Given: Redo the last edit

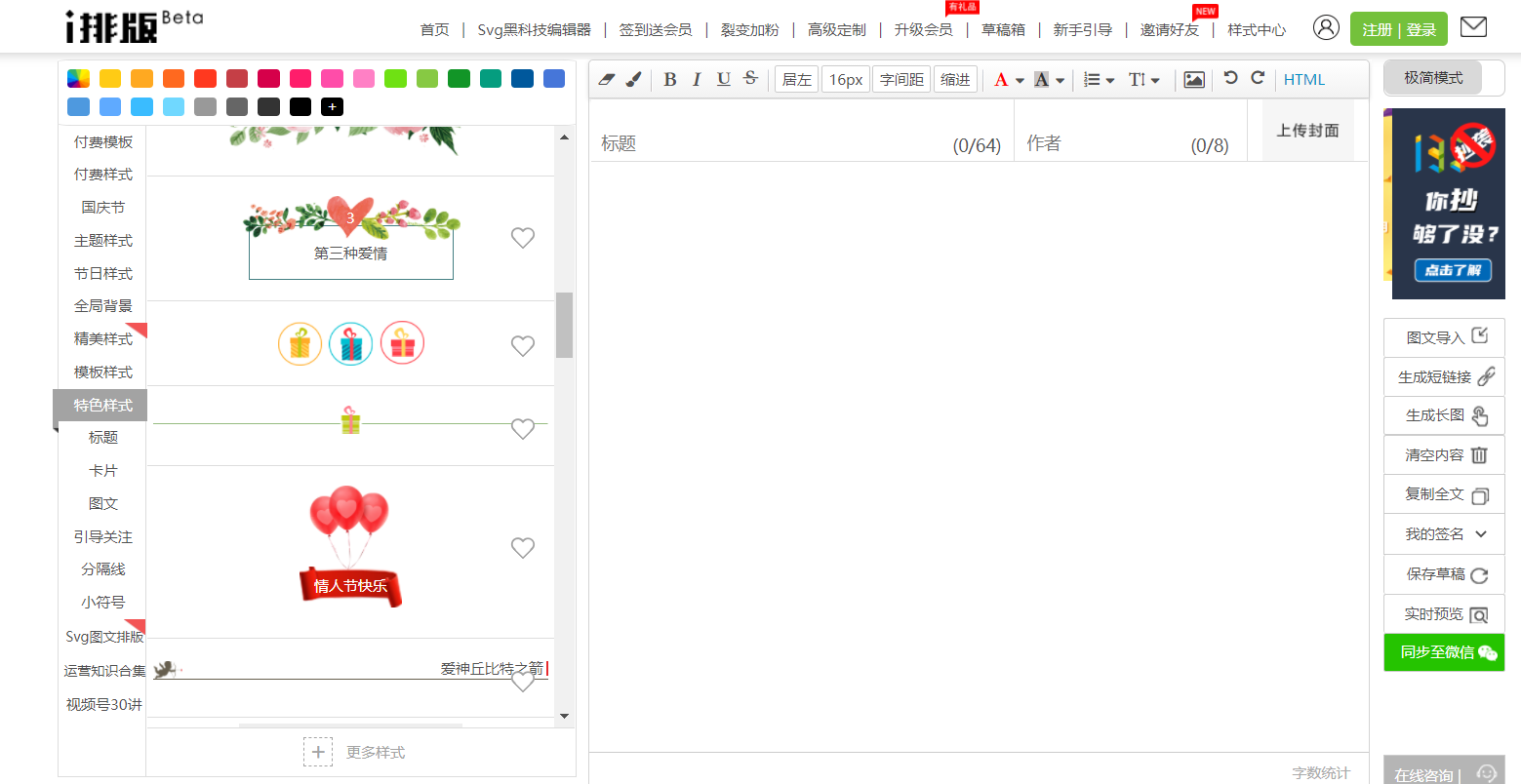Looking at the screenshot, I should 1258,78.
